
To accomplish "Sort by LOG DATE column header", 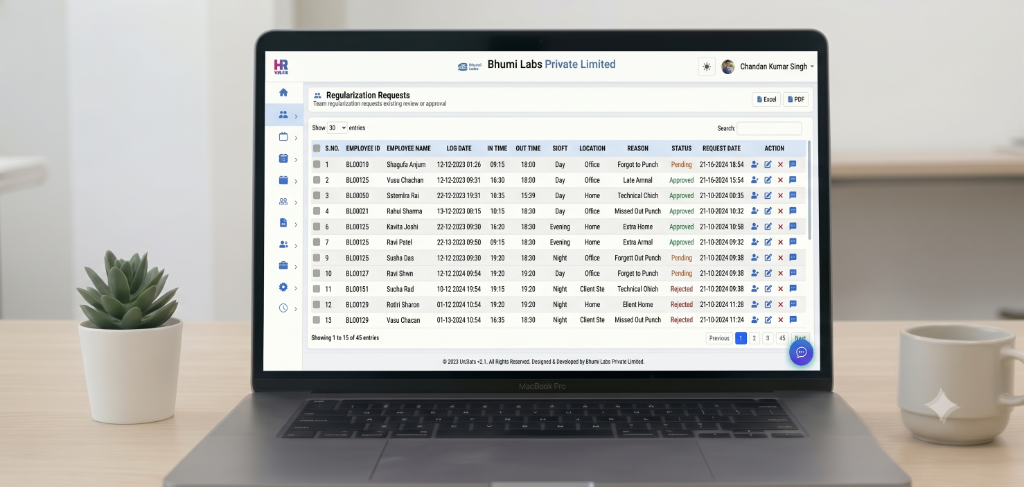I will [458, 149].
